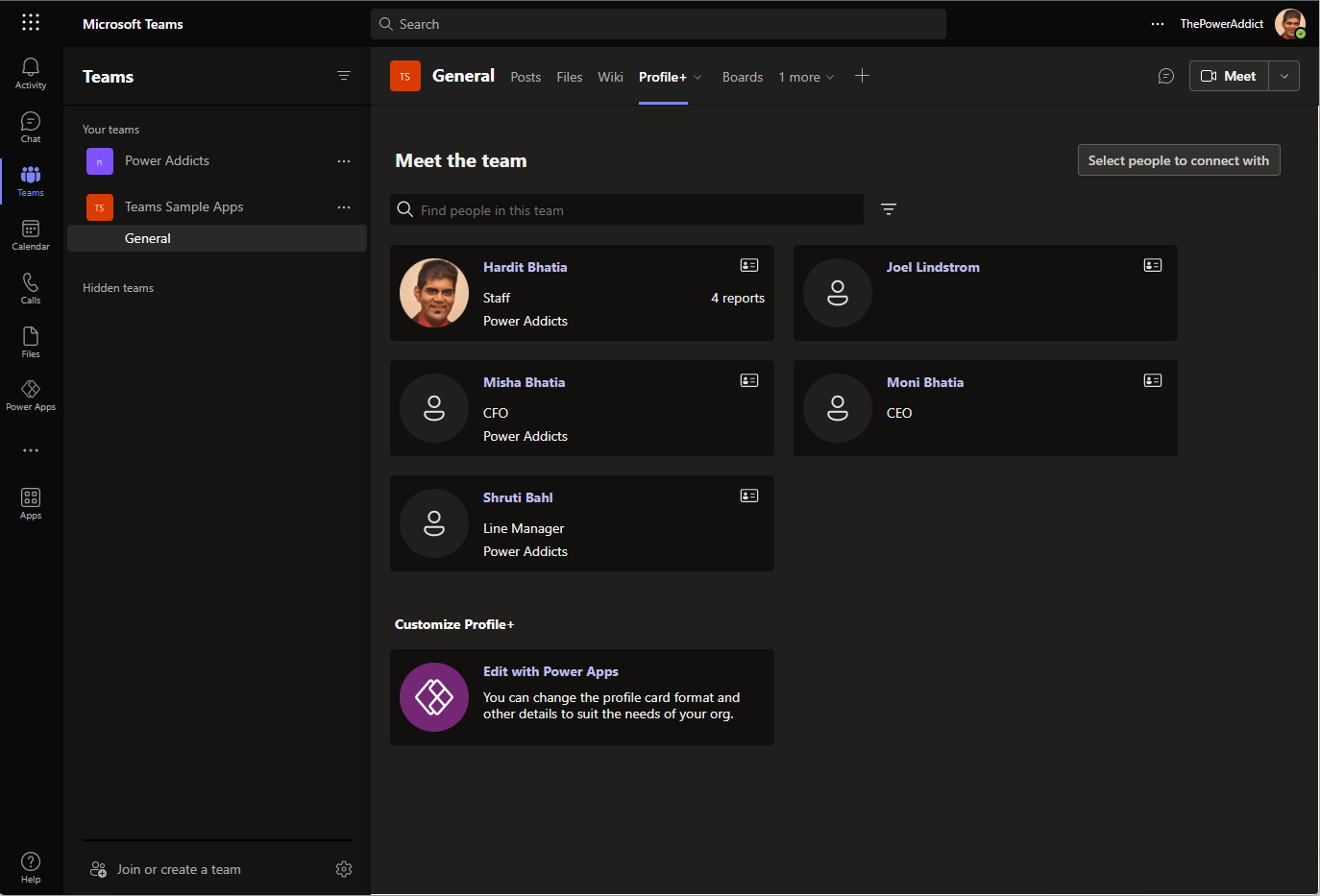Open the app launcher waffle icon
The width and height of the screenshot is (1320, 896).
[x=31, y=22]
